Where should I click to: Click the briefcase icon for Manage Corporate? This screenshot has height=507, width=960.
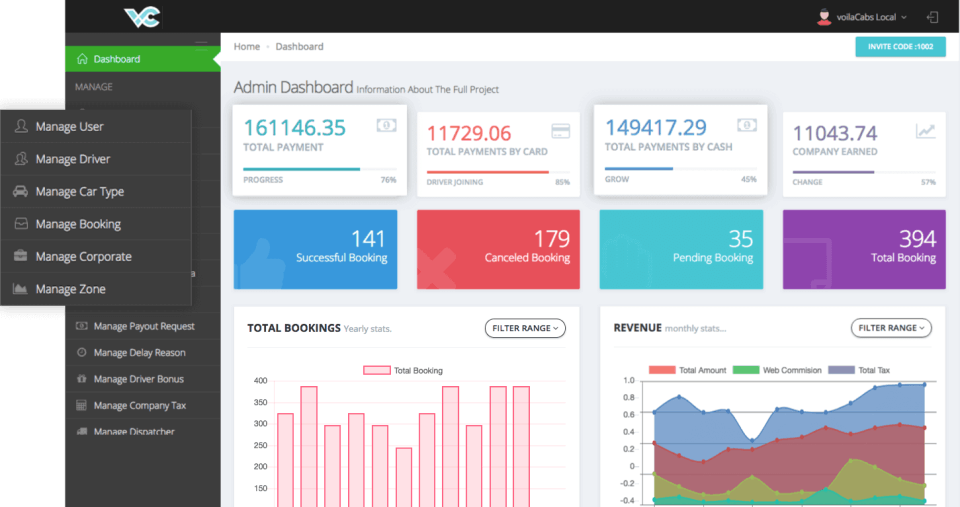(x=20, y=256)
